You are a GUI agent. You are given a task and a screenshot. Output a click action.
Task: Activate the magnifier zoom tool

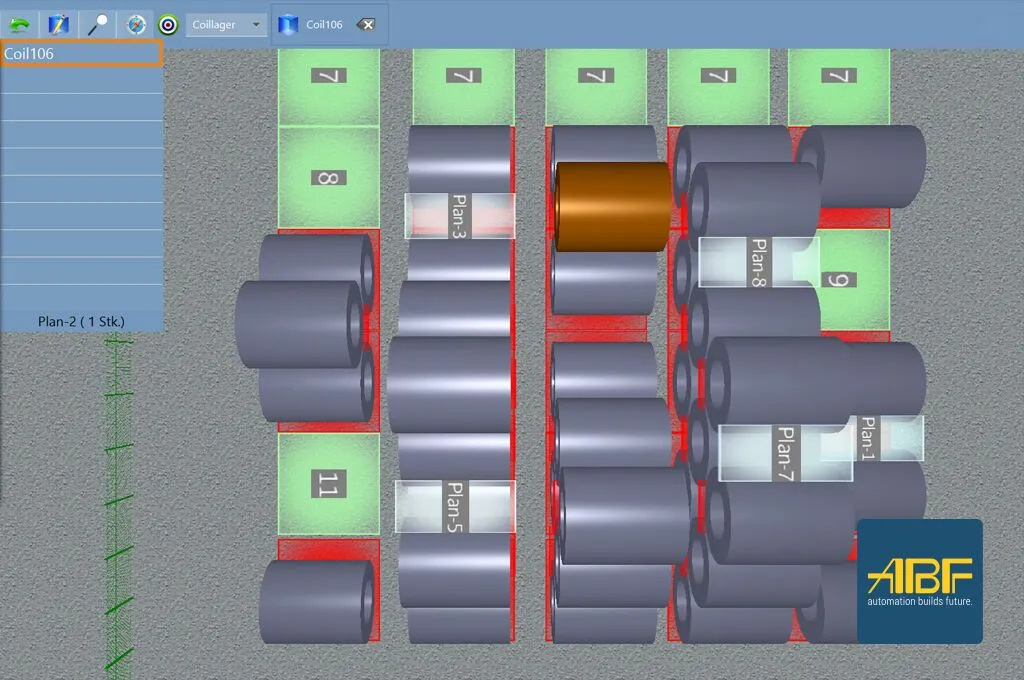click(96, 24)
